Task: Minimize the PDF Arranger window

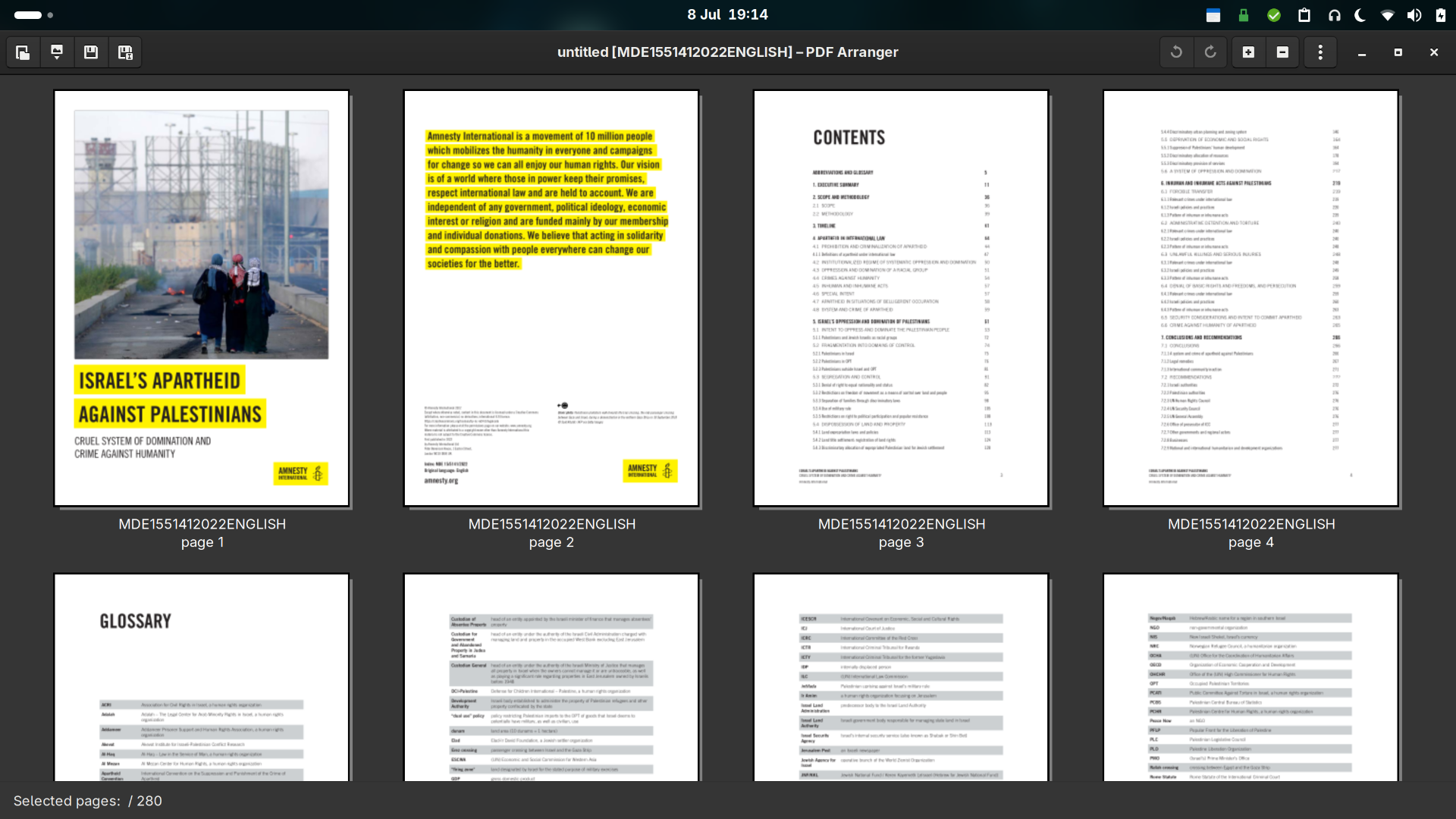Action: 1362,52
